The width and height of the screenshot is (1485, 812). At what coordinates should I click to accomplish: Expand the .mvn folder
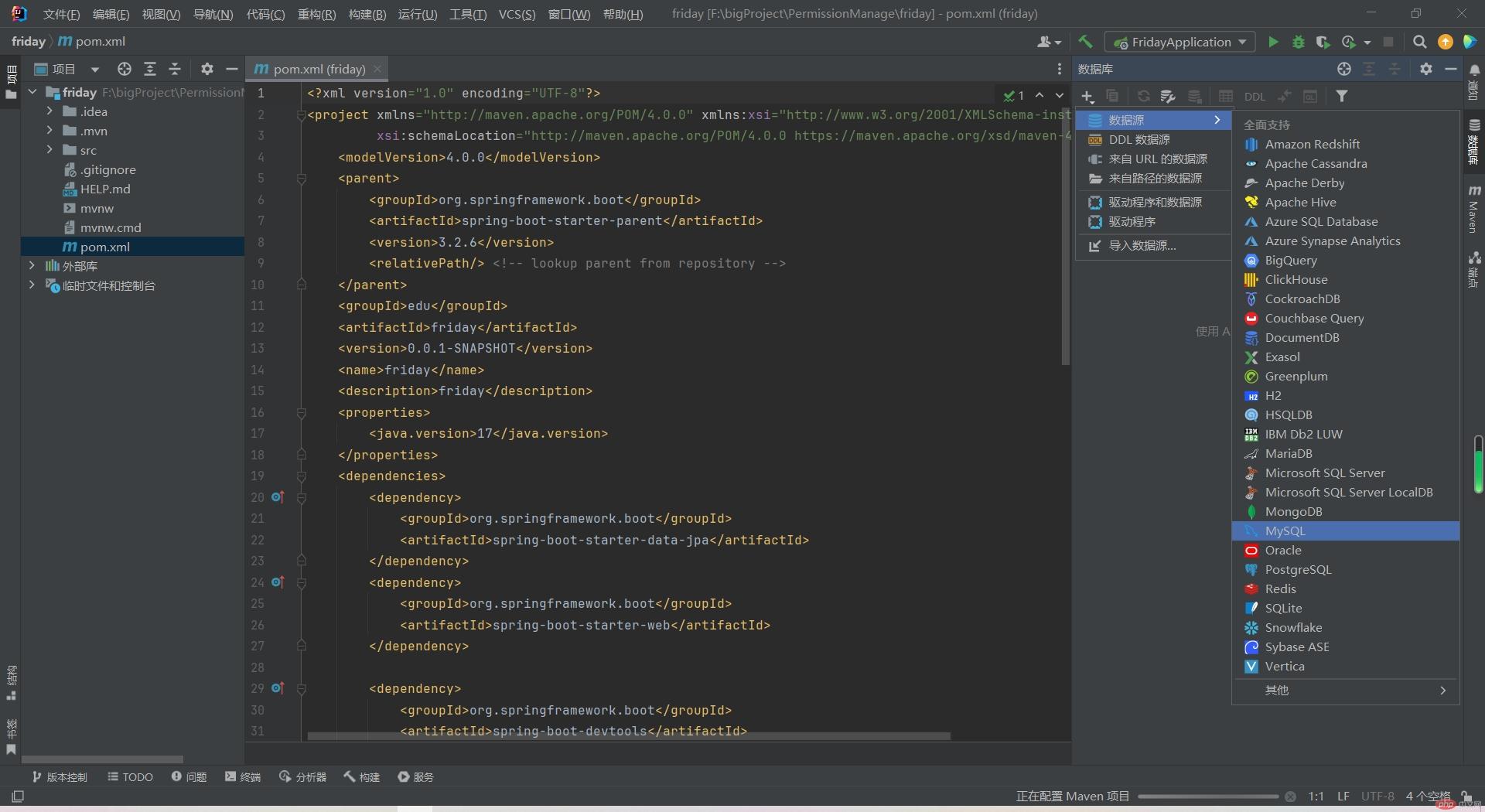(49, 131)
